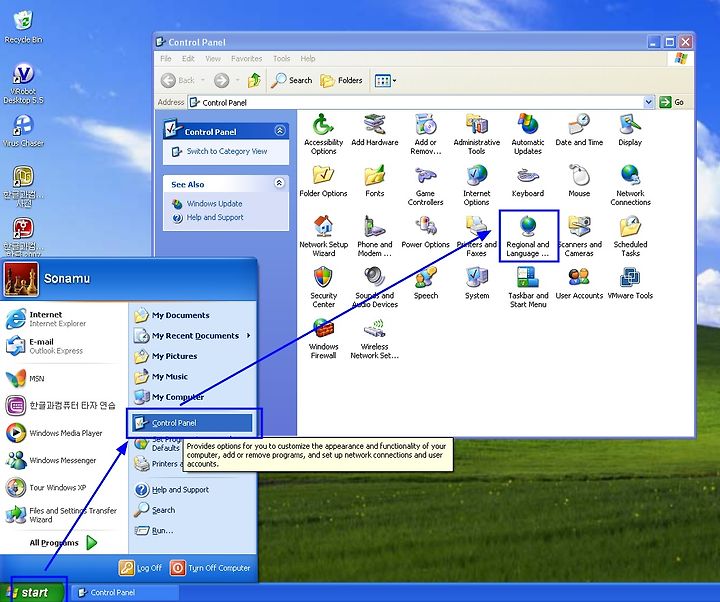
Task: Open Power Options icon
Action: pyautogui.click(x=426, y=232)
